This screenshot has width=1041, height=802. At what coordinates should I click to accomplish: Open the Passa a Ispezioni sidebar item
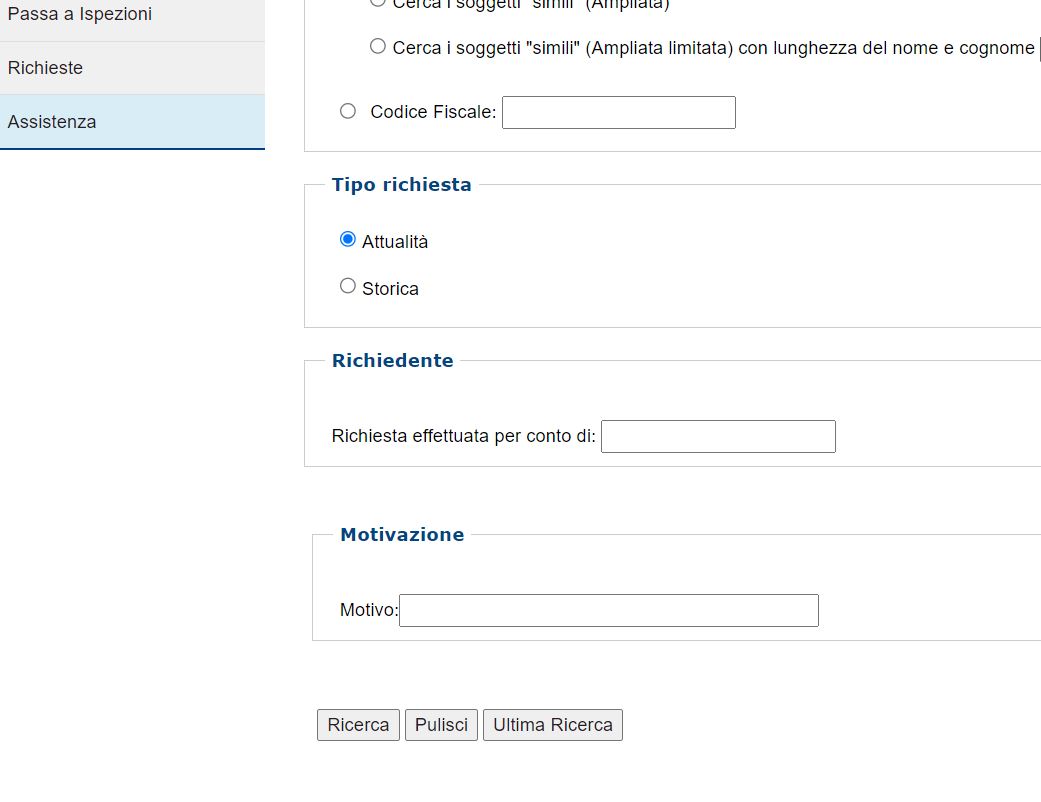80,15
